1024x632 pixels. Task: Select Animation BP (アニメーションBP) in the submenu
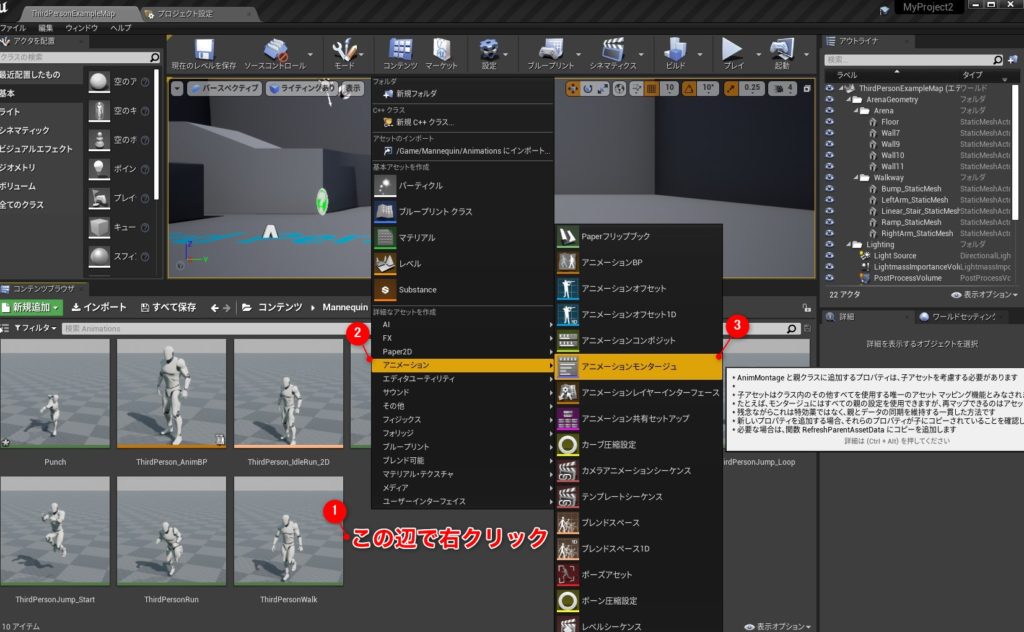pos(639,262)
